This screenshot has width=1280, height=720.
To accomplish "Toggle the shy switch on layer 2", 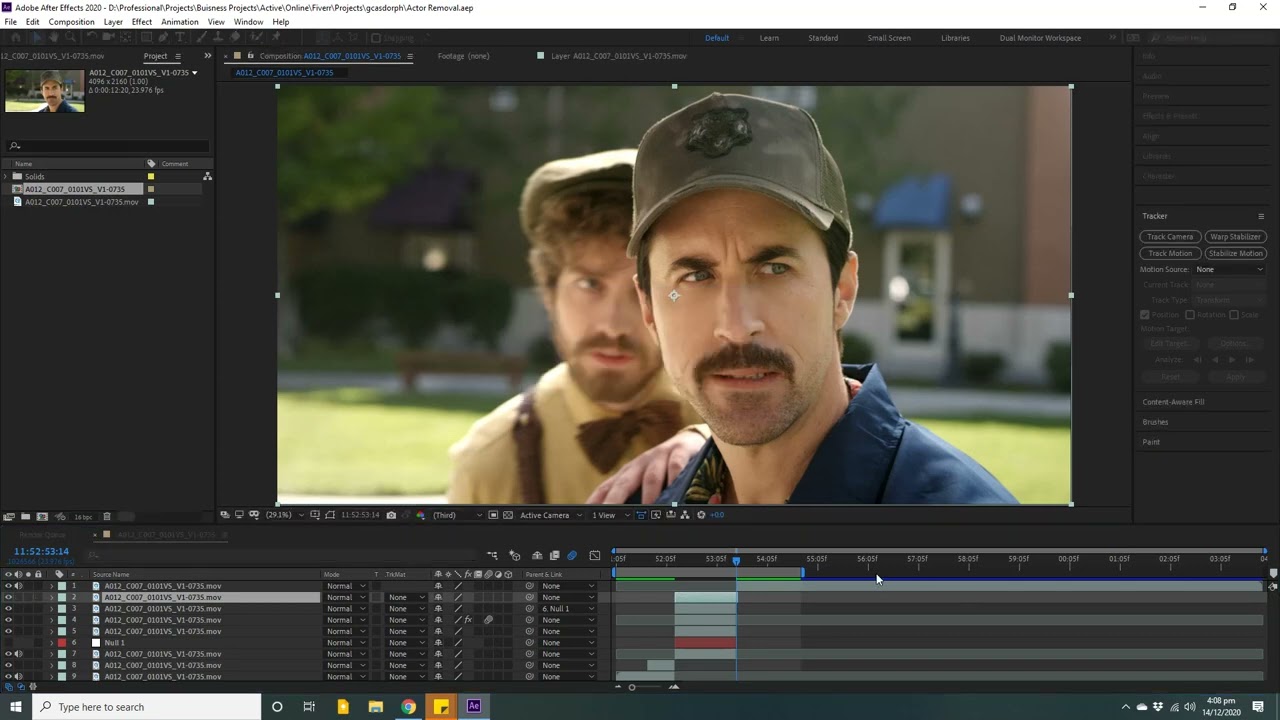I will click(x=438, y=597).
